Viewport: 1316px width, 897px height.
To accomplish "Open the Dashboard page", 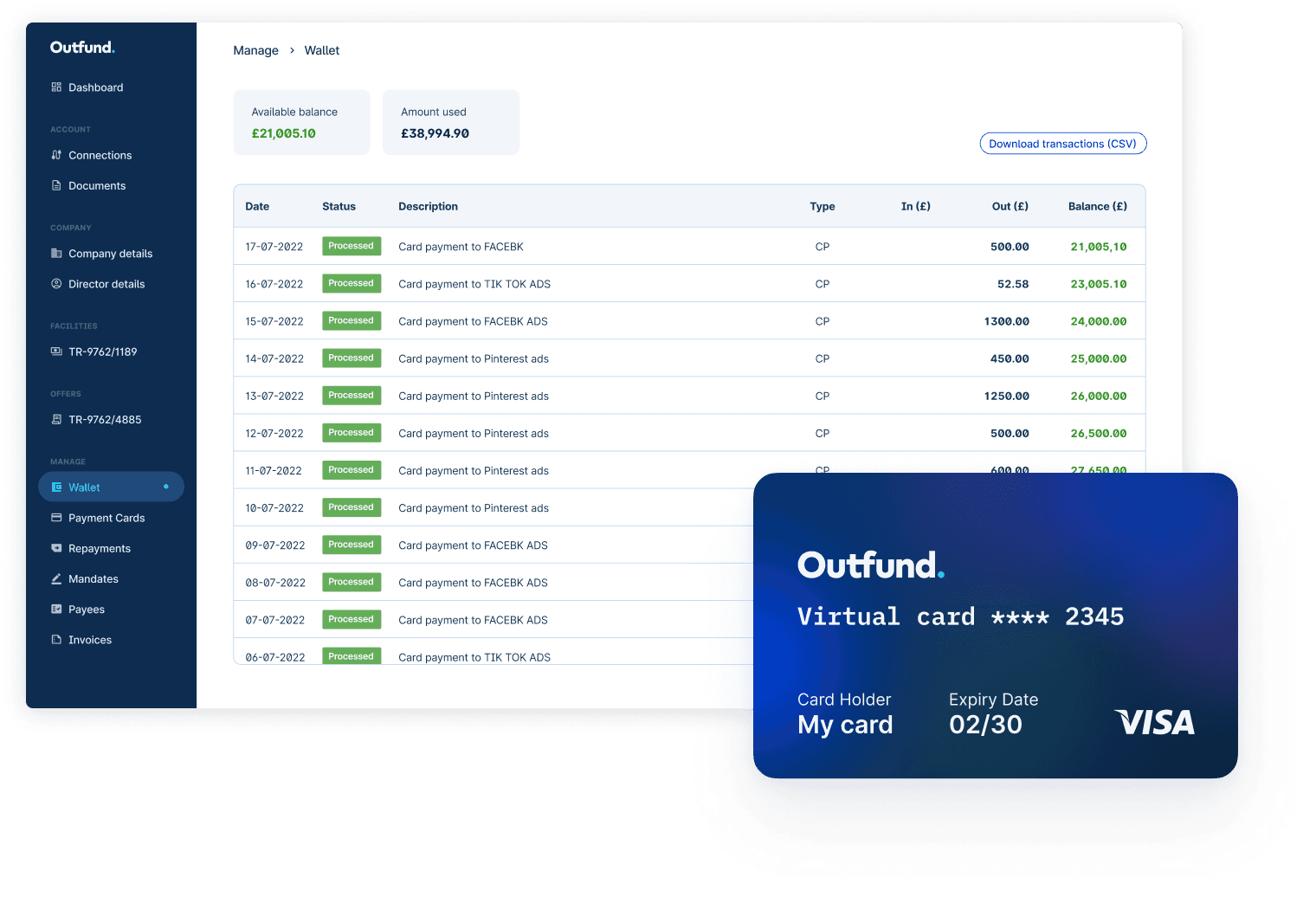I will [x=95, y=87].
